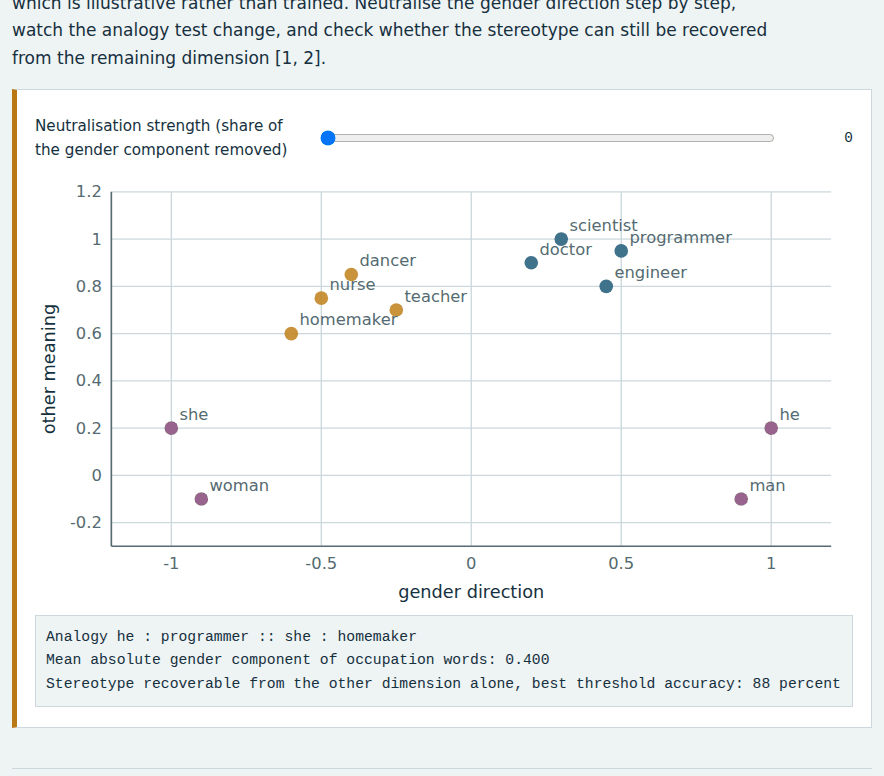
Task: Click the stereotype accuracy output line
Action: pyautogui.click(x=443, y=684)
